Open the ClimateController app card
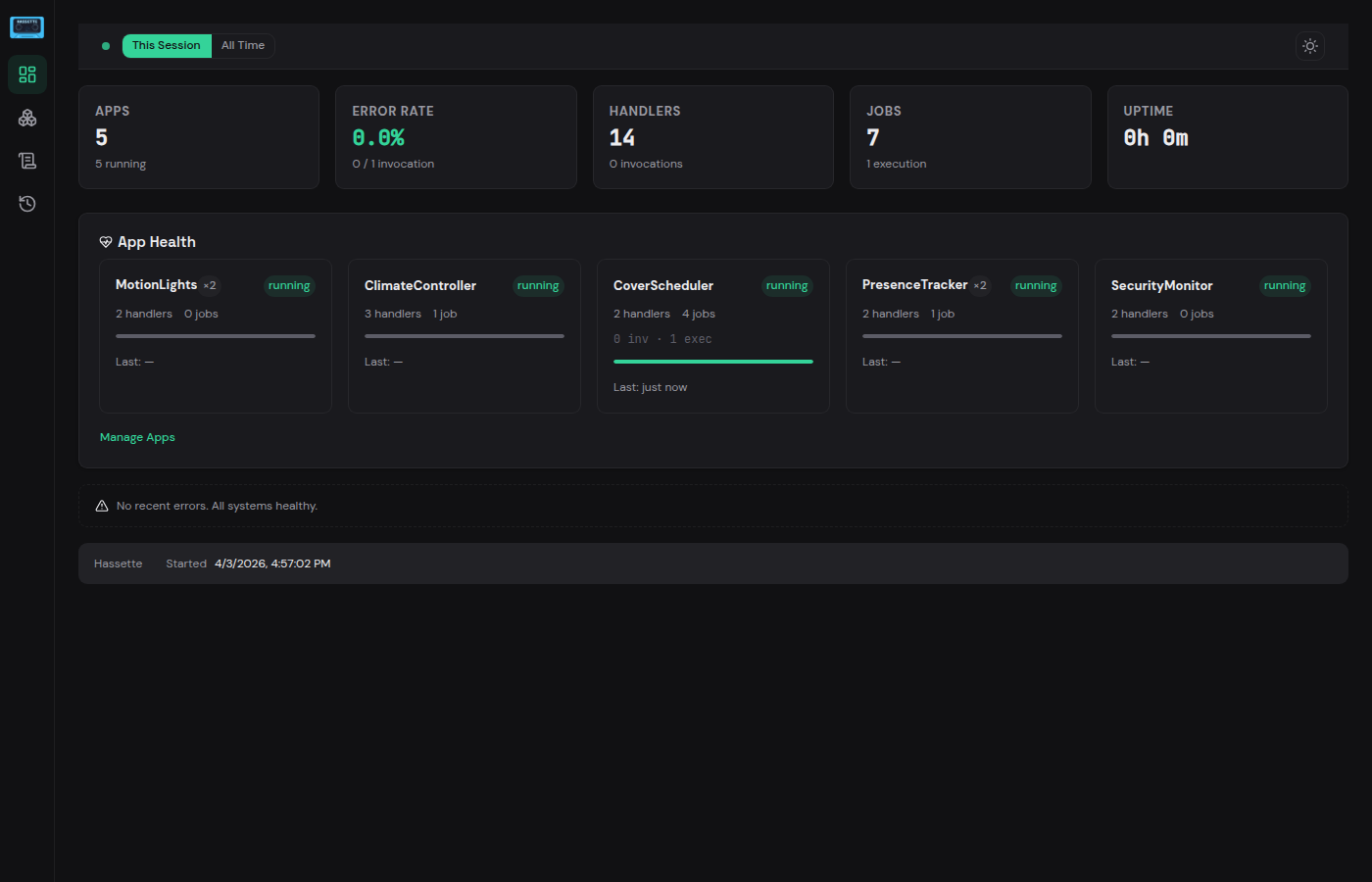 pyautogui.click(x=464, y=335)
